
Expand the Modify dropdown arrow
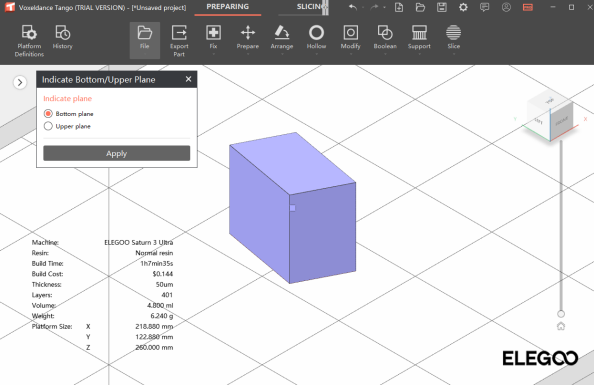tap(350, 53)
